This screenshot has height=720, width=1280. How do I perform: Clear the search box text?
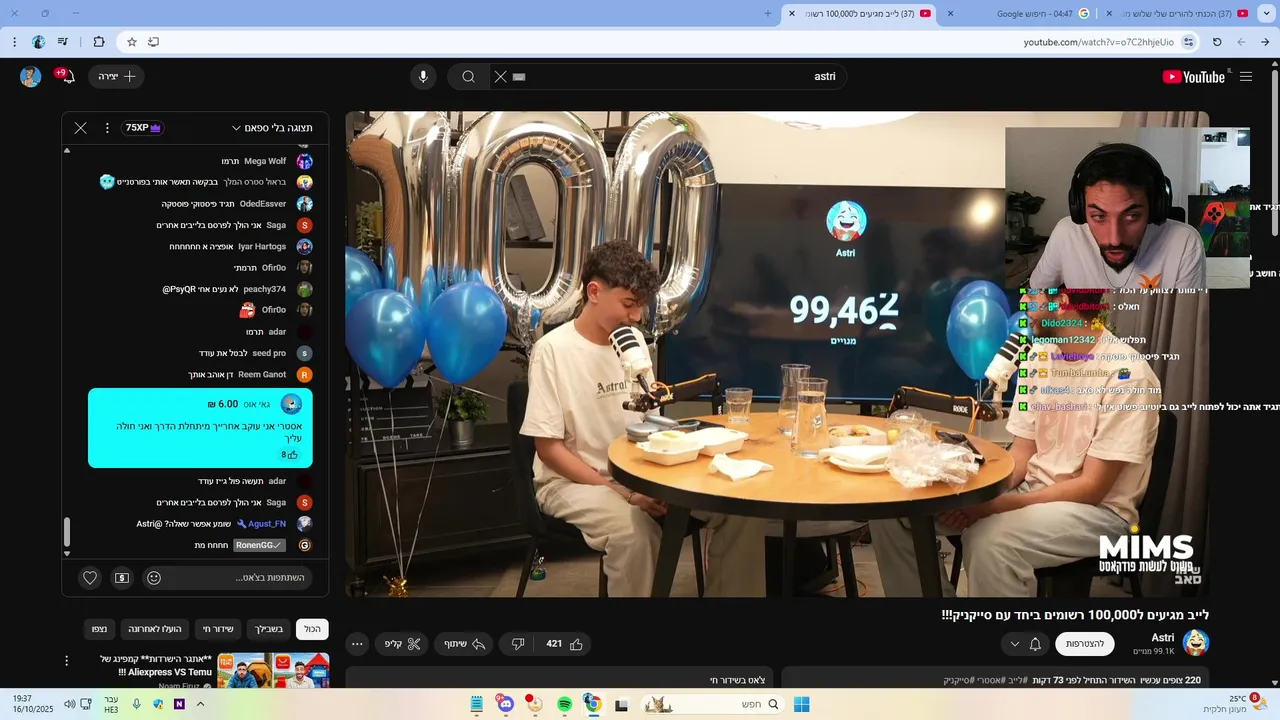(501, 77)
